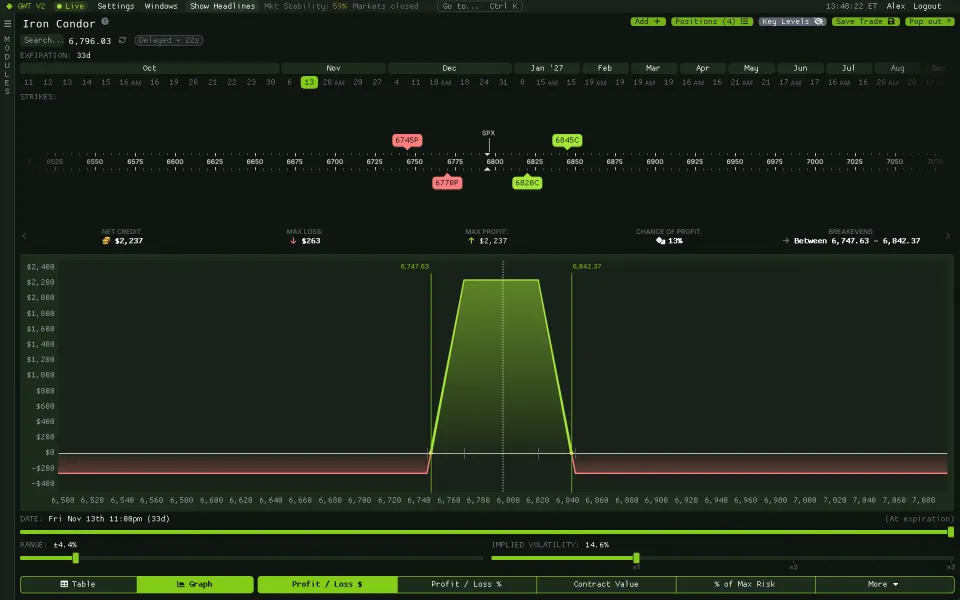Select % of Max Risk display mode
960x600 pixels.
coord(745,584)
